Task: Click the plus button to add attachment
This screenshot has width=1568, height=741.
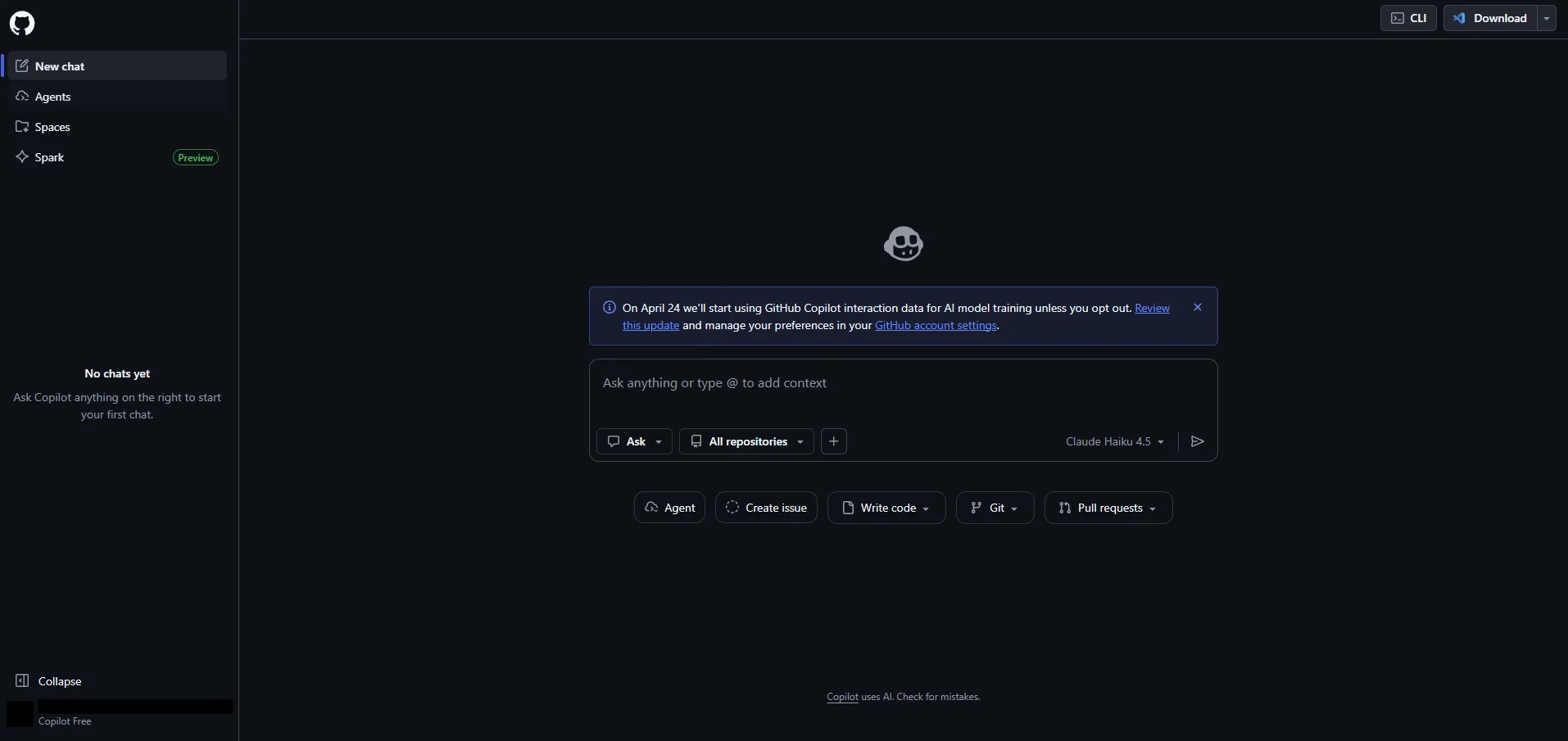Action: click(833, 441)
